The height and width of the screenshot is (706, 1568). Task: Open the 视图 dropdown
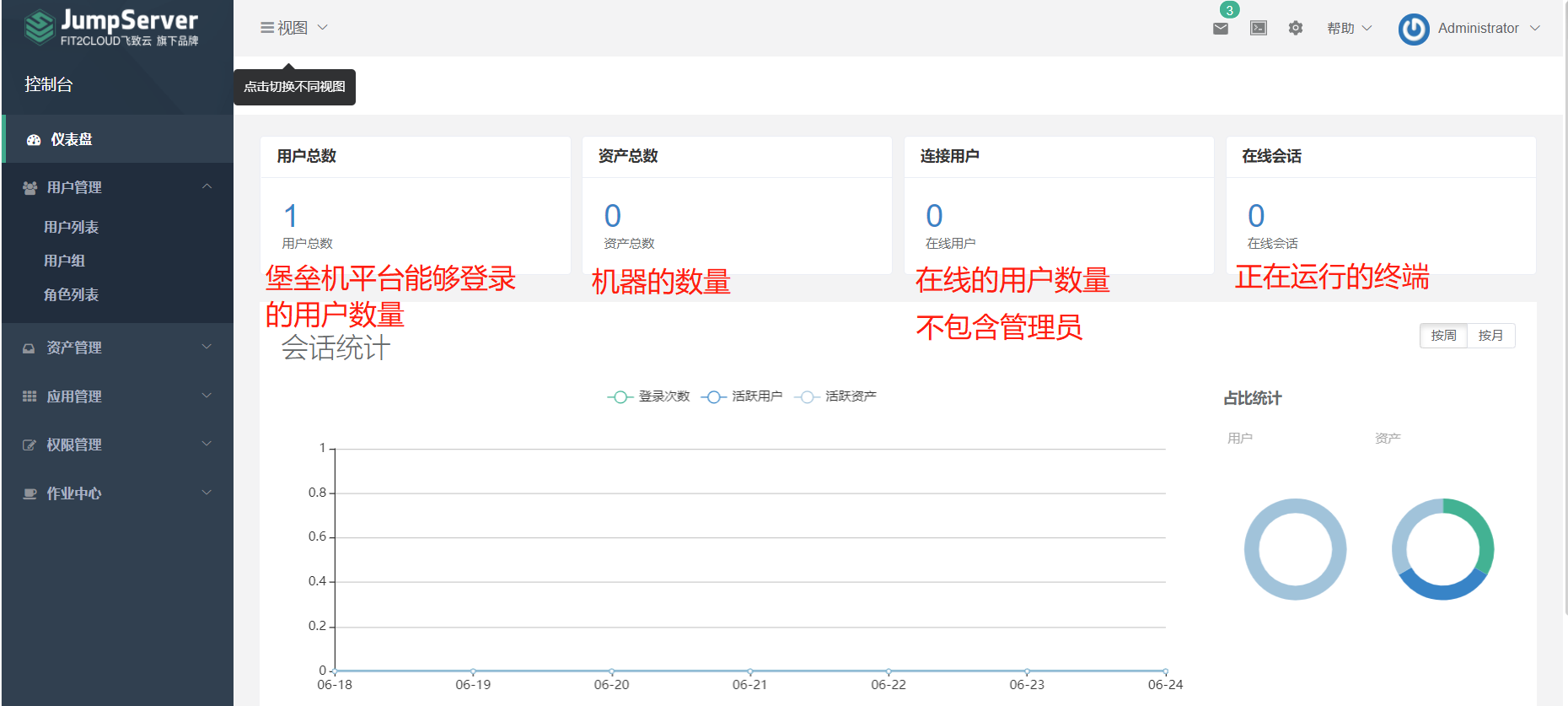(x=294, y=28)
